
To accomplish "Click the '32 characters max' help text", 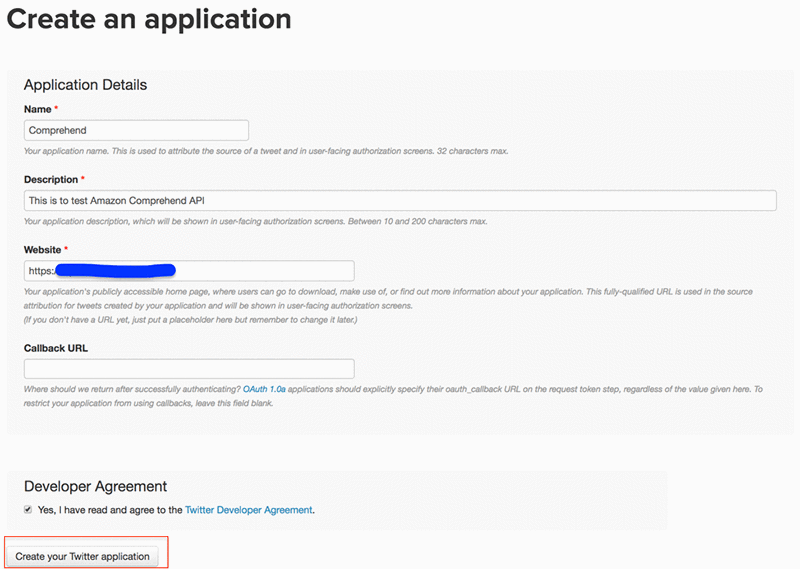I will pyautogui.click(x=472, y=151).
